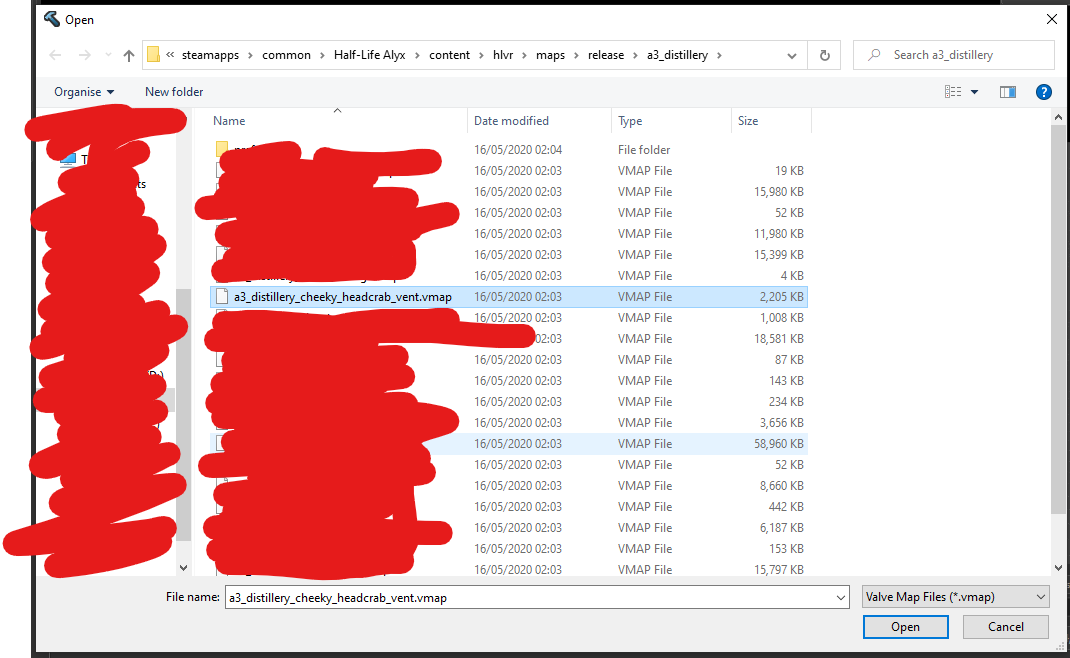Sort files by Name column
1070x658 pixels.
coord(229,121)
